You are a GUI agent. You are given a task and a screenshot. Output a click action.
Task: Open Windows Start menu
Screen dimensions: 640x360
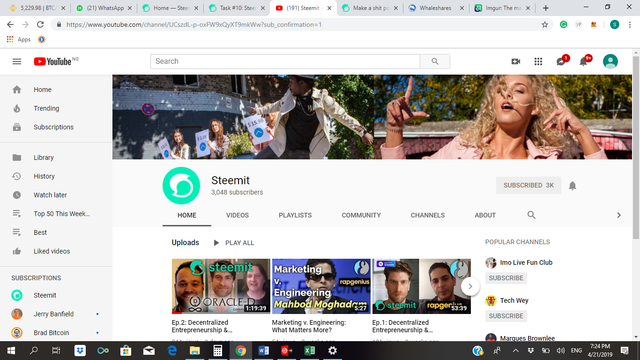(11, 351)
